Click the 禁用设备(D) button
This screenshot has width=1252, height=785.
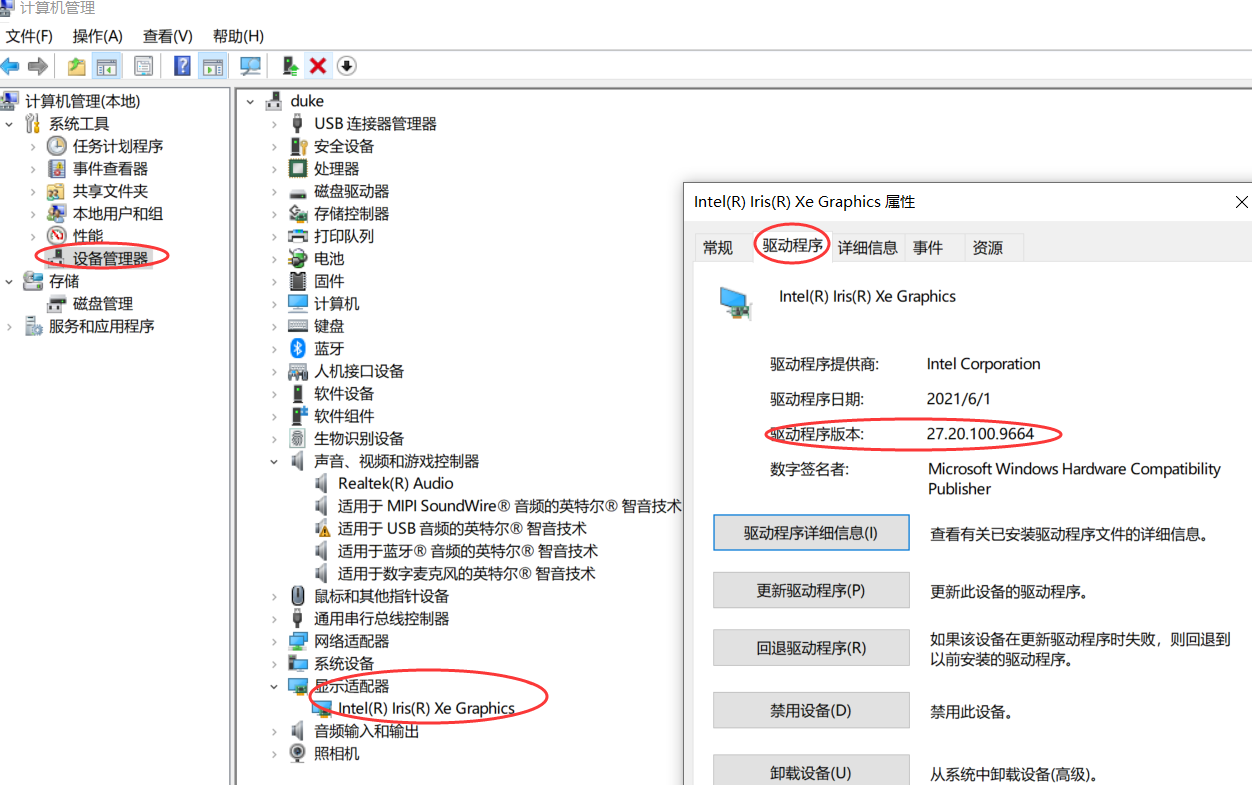coord(811,711)
